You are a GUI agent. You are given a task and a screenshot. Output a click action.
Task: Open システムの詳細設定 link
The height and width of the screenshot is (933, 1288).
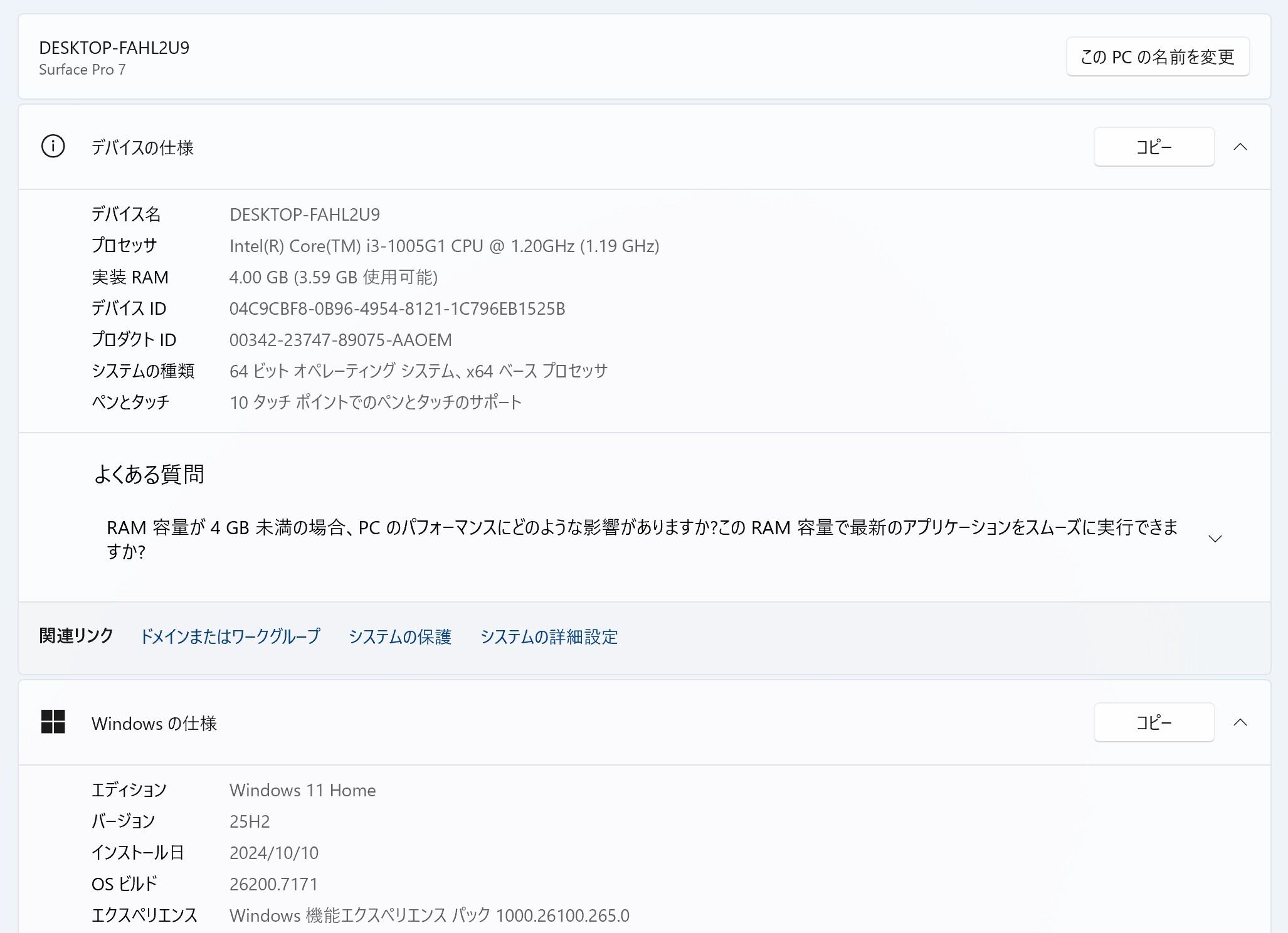(549, 636)
